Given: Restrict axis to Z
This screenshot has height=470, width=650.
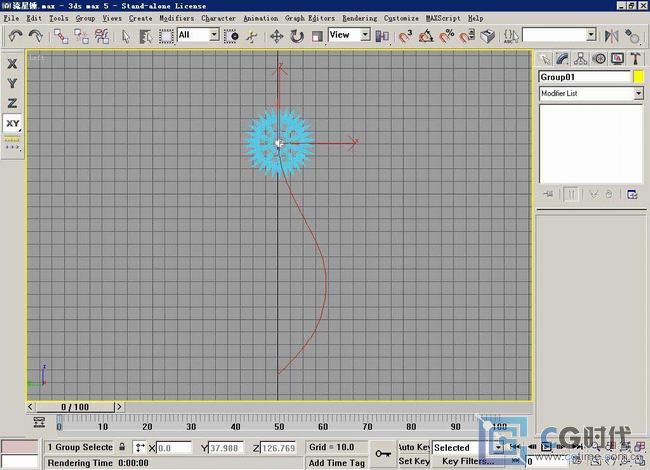Looking at the screenshot, I should (12, 103).
